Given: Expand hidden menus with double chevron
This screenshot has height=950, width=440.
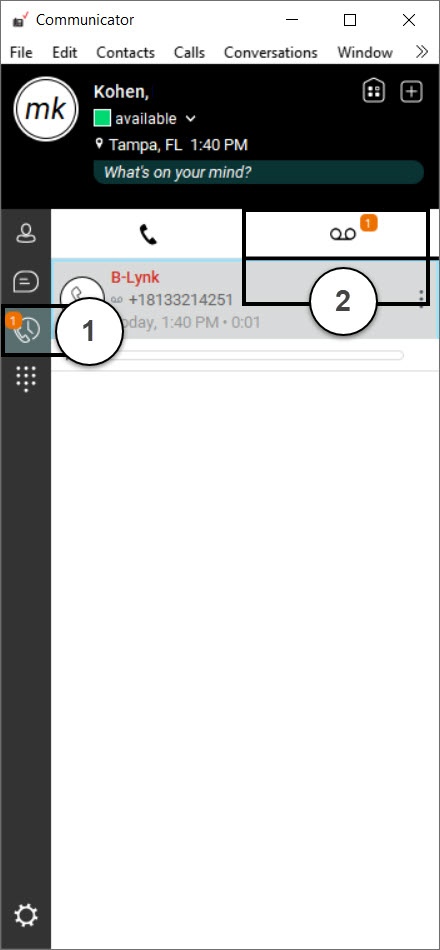Looking at the screenshot, I should tap(422, 52).
